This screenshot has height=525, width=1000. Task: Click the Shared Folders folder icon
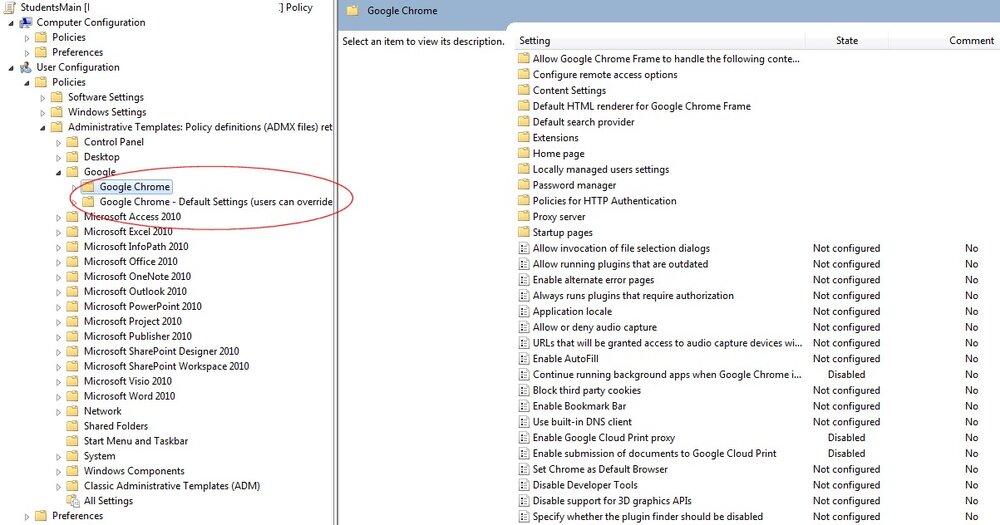pyautogui.click(x=73, y=426)
